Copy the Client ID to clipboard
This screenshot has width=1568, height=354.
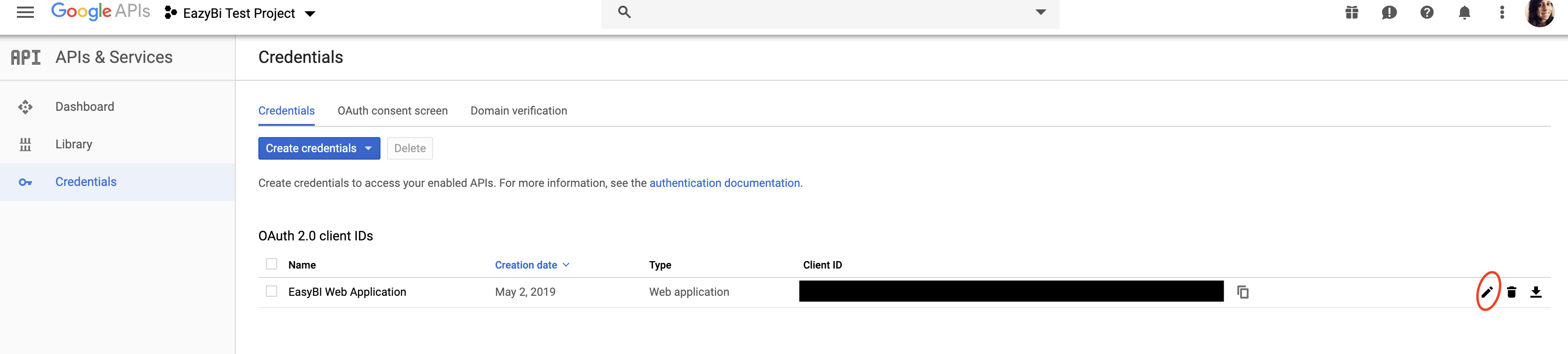(x=1242, y=292)
